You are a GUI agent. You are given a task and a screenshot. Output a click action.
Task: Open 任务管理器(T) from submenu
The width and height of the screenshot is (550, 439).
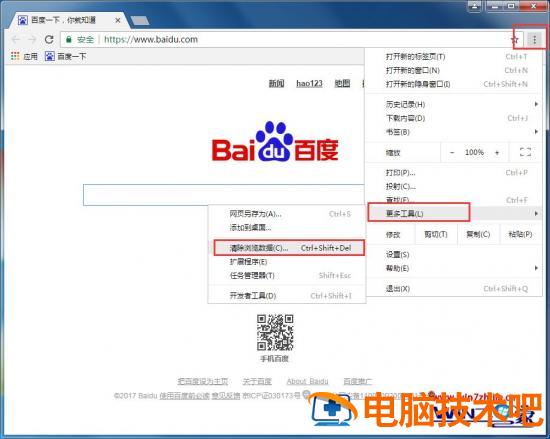pos(287,275)
